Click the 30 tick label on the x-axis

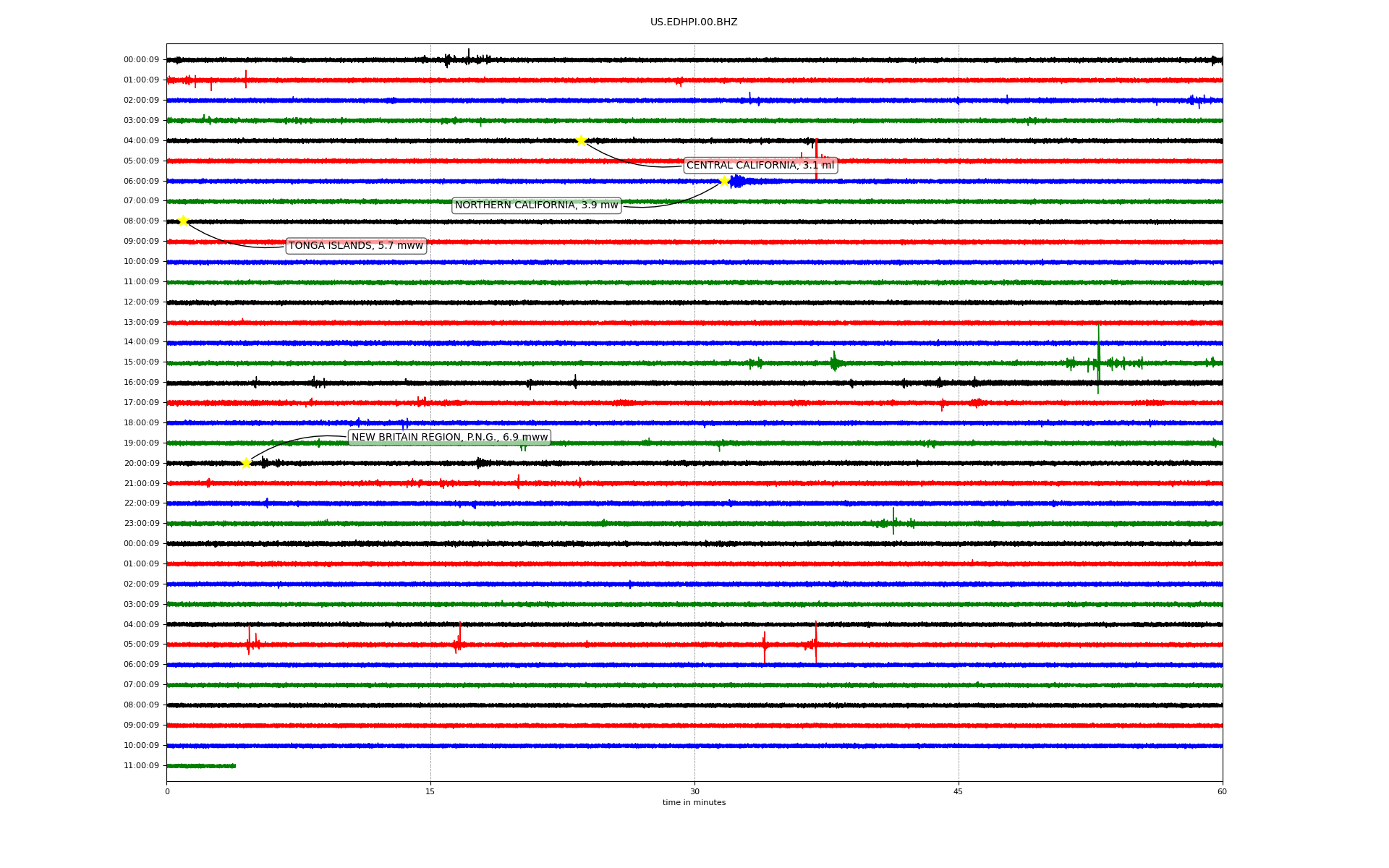(x=694, y=791)
